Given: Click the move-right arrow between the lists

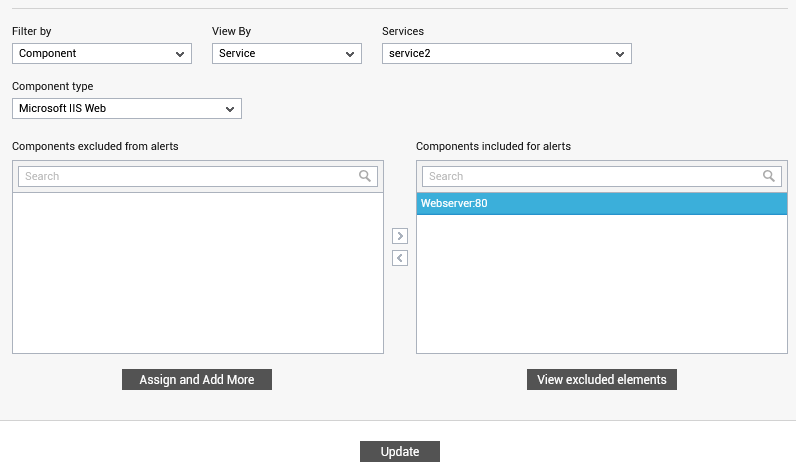Looking at the screenshot, I should (400, 236).
